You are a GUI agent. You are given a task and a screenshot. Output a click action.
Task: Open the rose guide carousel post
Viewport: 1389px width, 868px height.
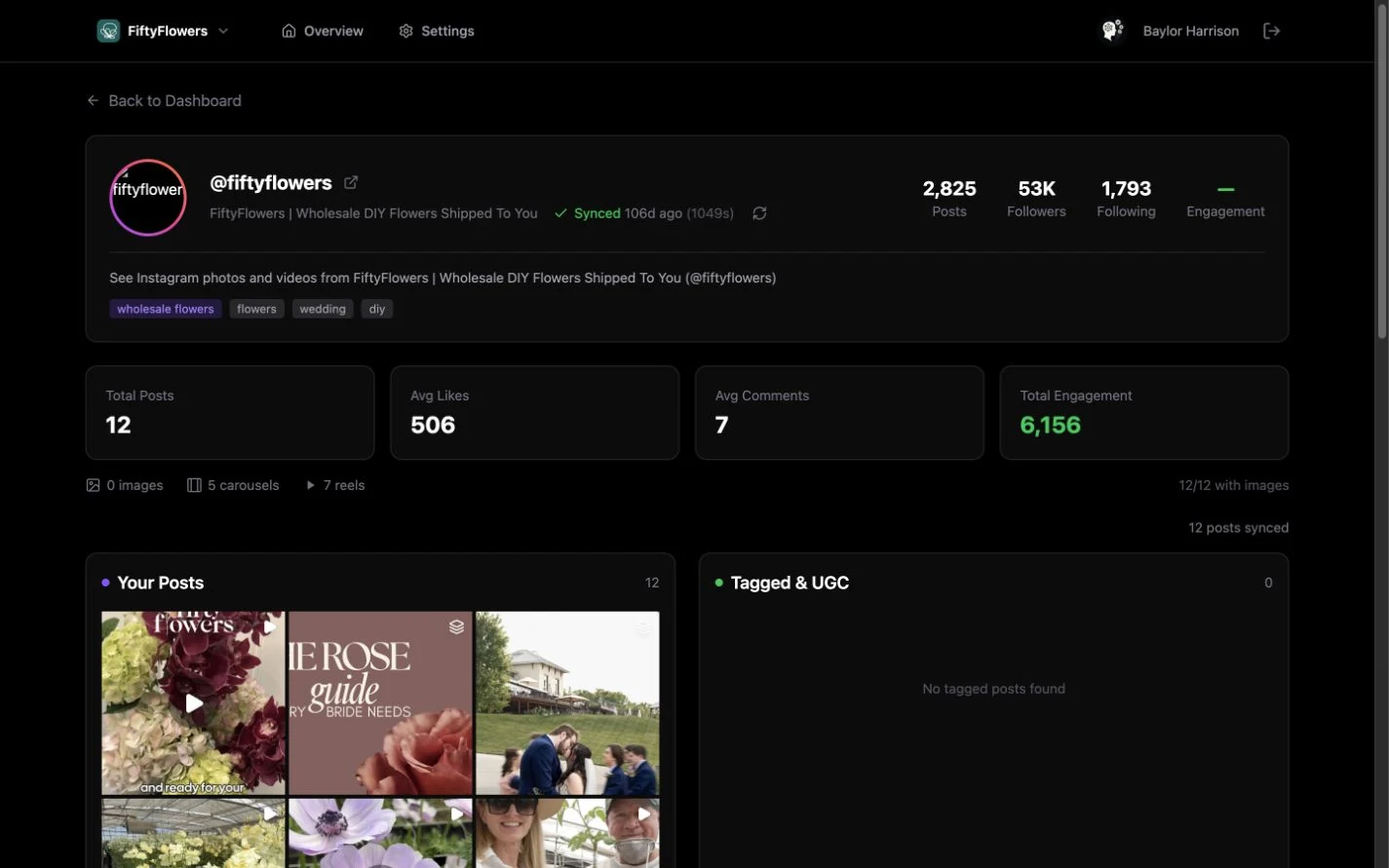pyautogui.click(x=380, y=703)
